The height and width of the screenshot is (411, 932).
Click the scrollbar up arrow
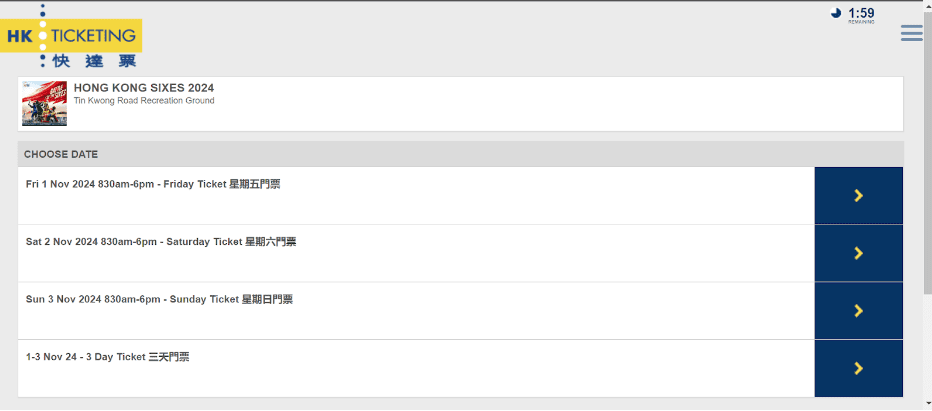(927, 6)
